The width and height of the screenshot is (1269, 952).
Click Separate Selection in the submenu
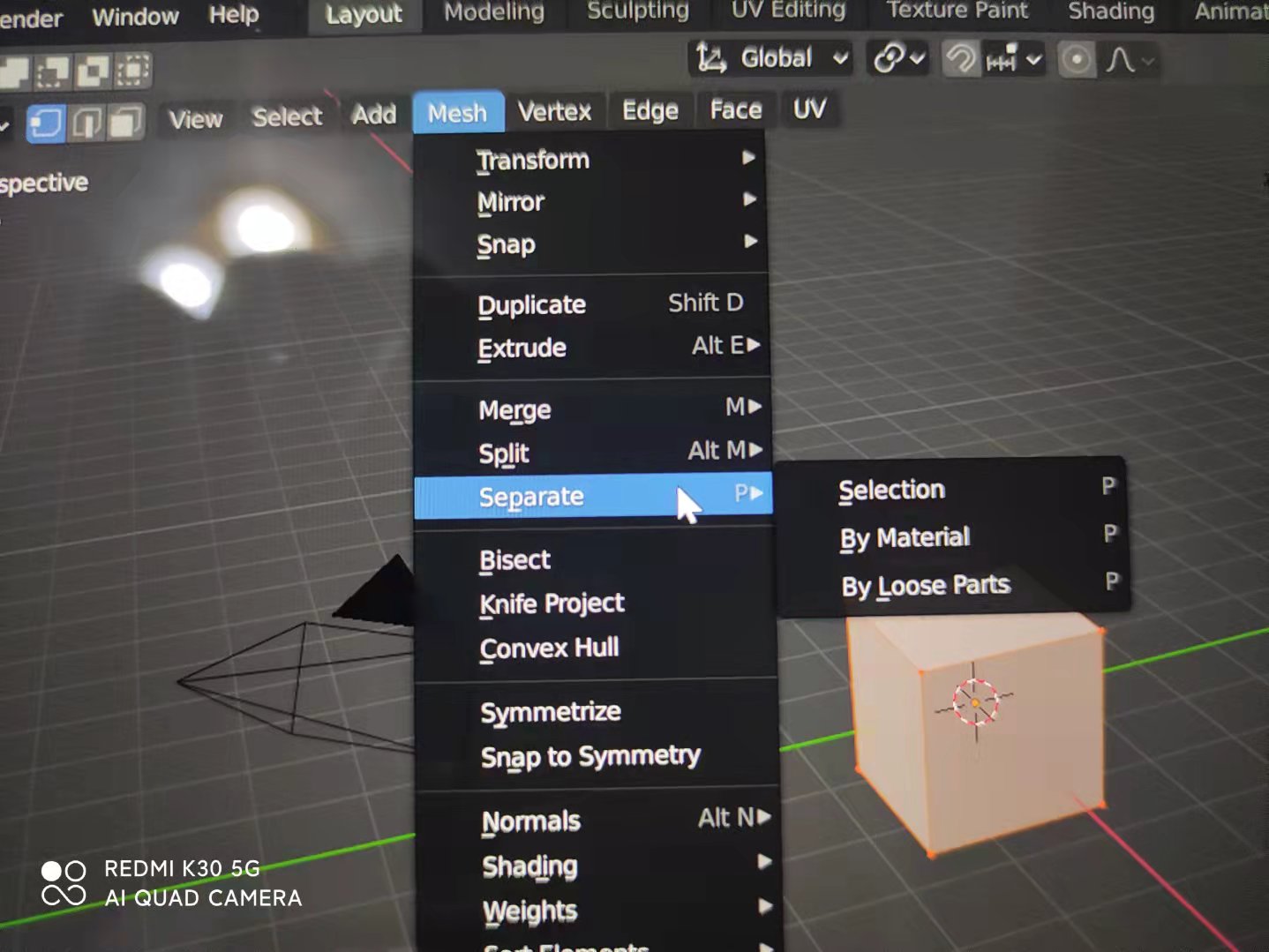pos(891,489)
